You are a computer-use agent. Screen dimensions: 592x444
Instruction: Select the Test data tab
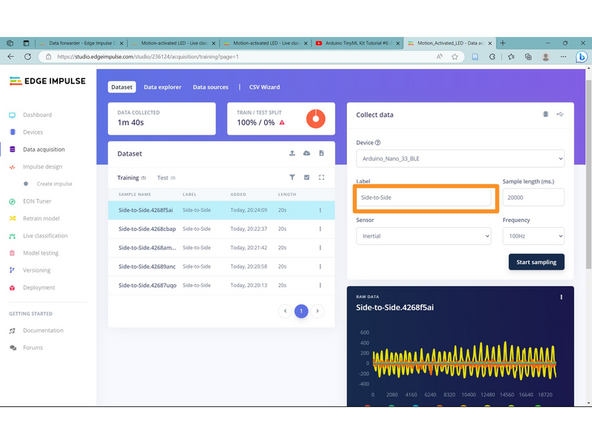pos(166,177)
